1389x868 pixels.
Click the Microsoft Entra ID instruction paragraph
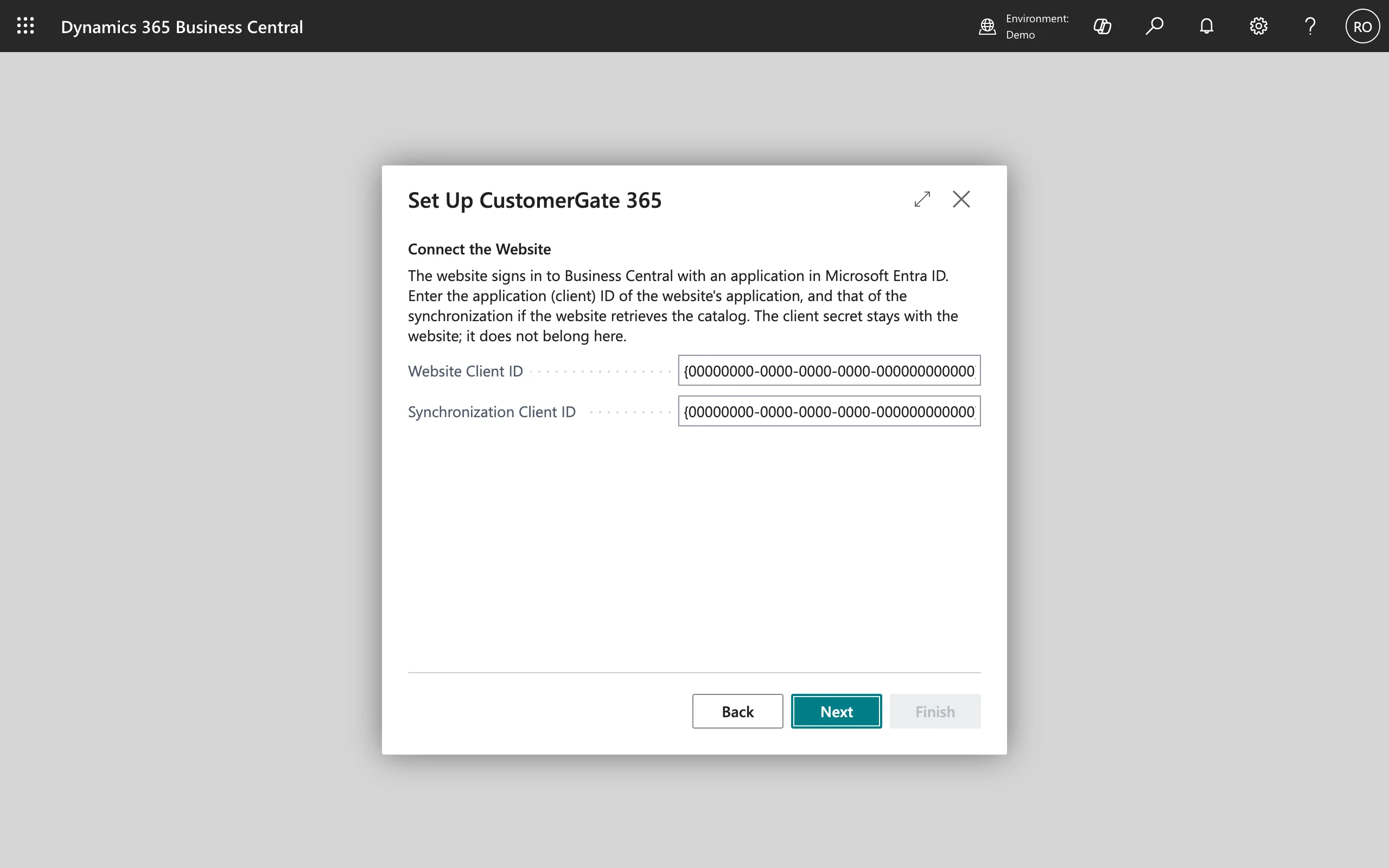pos(683,305)
